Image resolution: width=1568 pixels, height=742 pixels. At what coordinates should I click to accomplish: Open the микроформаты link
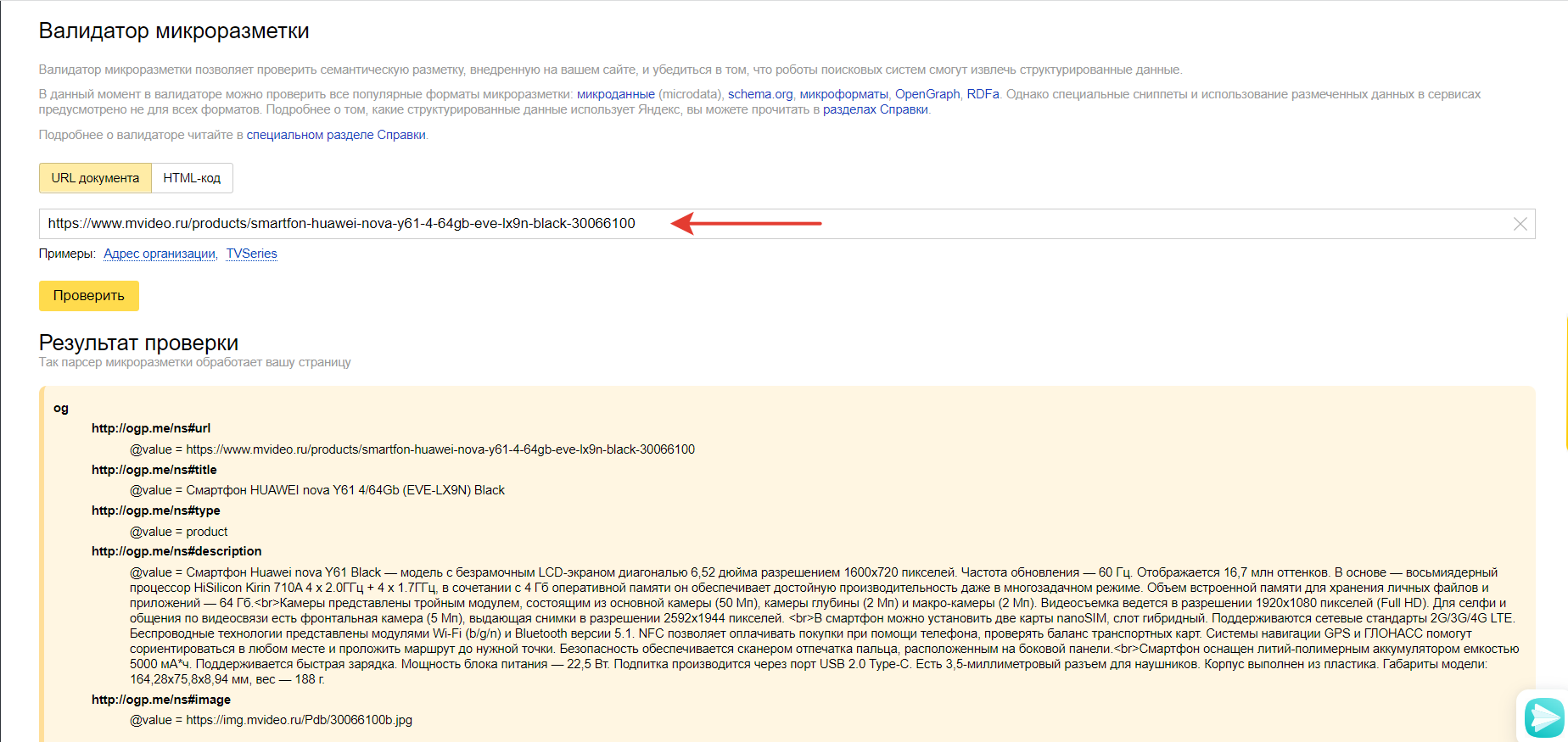pos(844,94)
